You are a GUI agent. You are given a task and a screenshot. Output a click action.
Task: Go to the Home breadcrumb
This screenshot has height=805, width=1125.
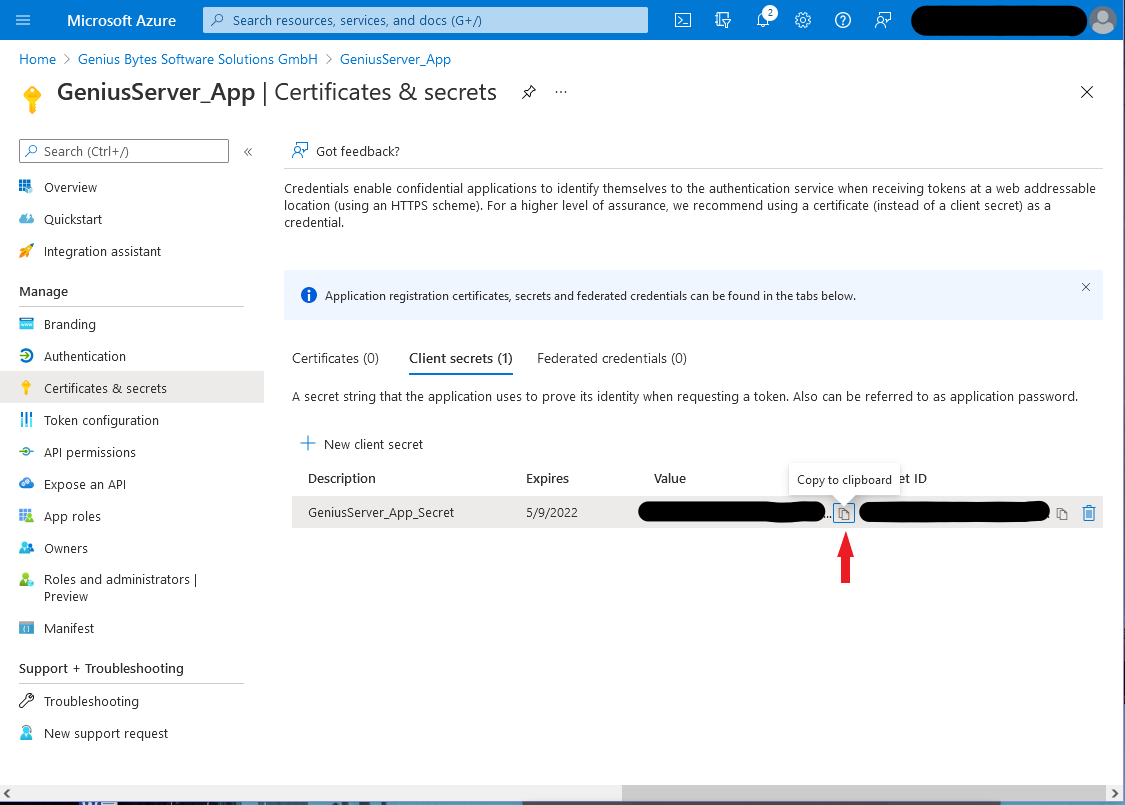(x=37, y=60)
